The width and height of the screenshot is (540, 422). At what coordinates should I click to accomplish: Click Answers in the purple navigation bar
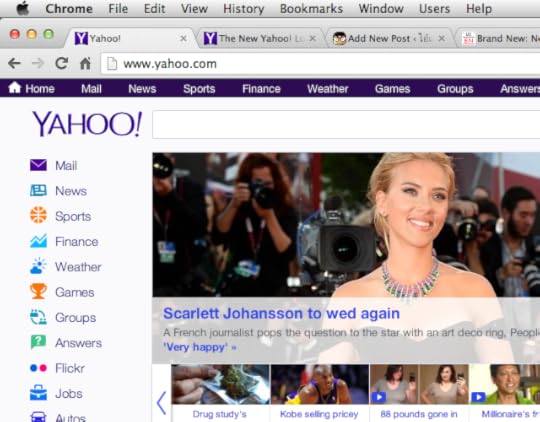520,89
